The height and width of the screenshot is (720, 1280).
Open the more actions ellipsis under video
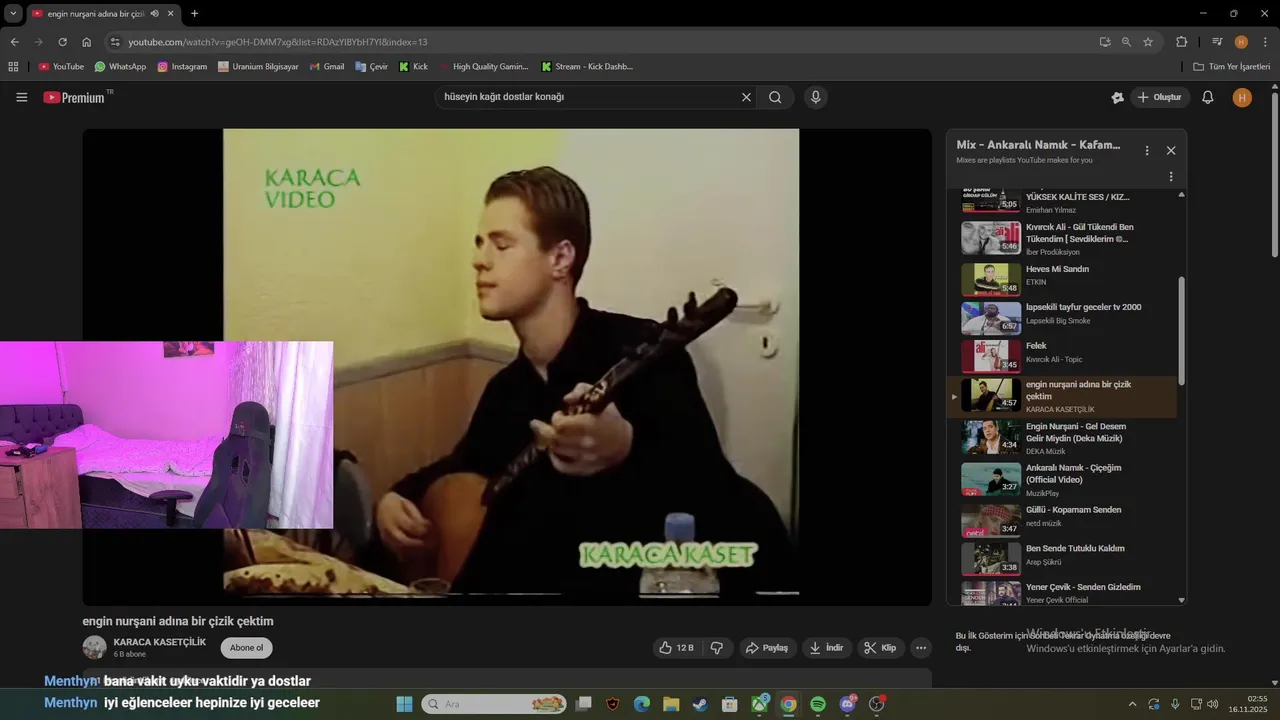[x=921, y=648]
